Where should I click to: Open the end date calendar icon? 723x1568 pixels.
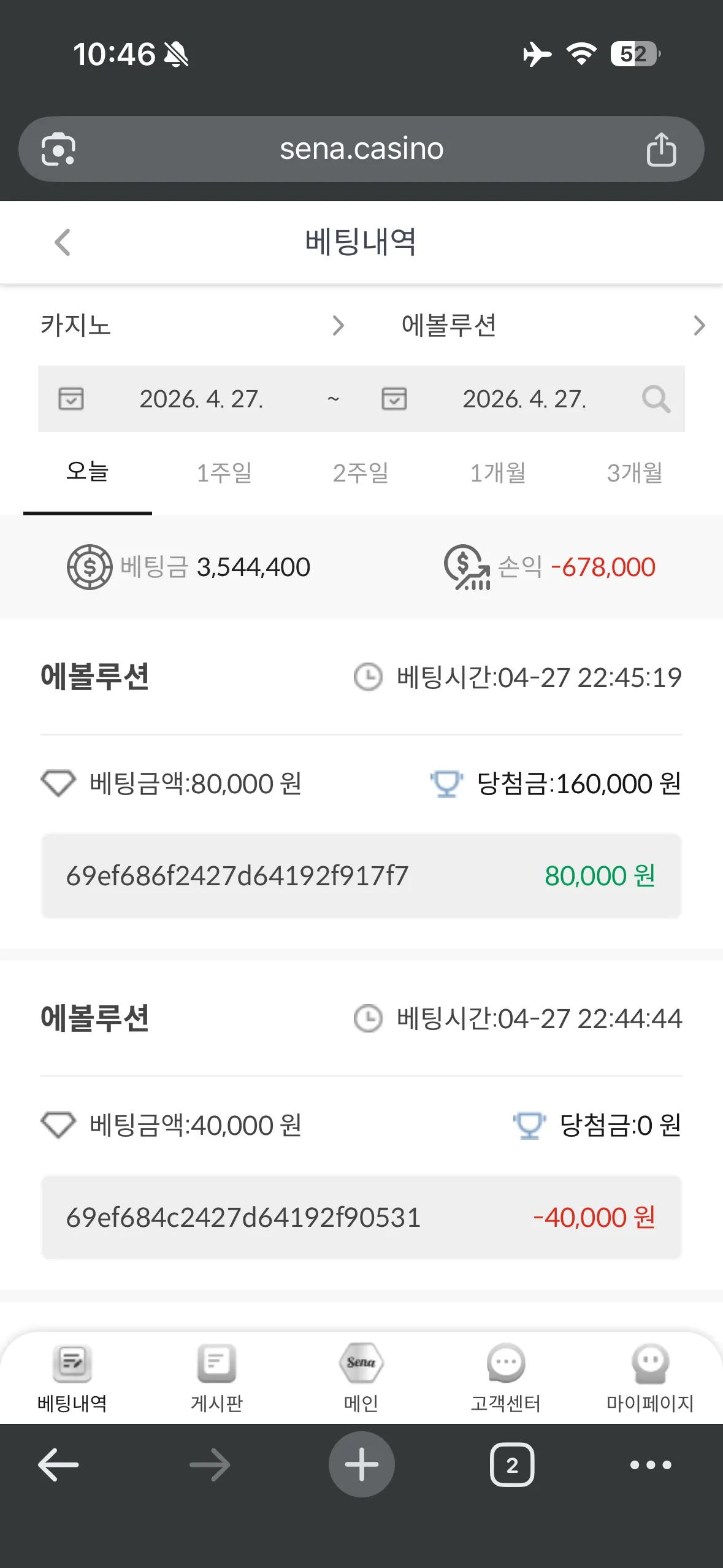394,399
